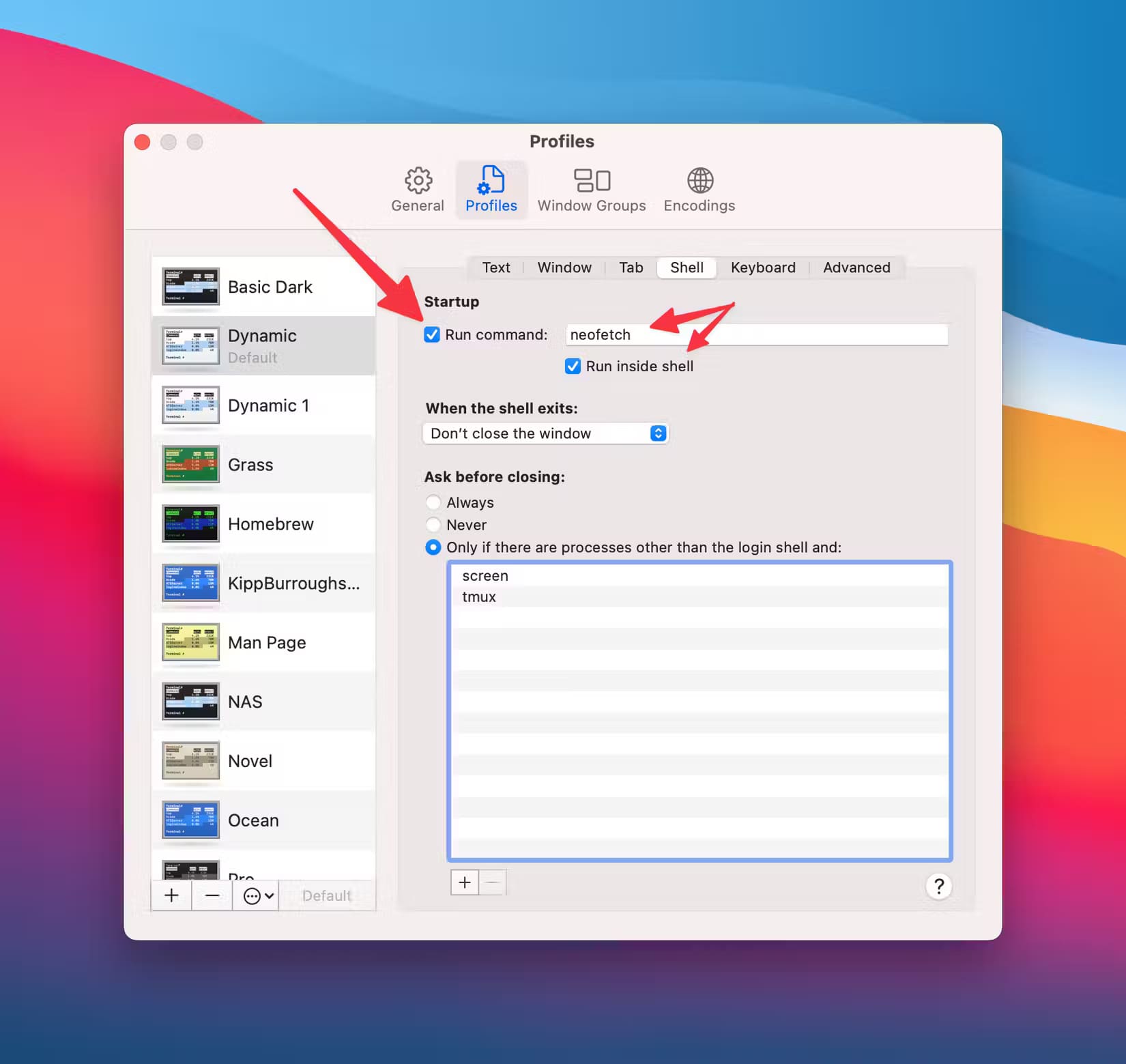Select the Novel profile name
The image size is (1126, 1064).
(250, 761)
